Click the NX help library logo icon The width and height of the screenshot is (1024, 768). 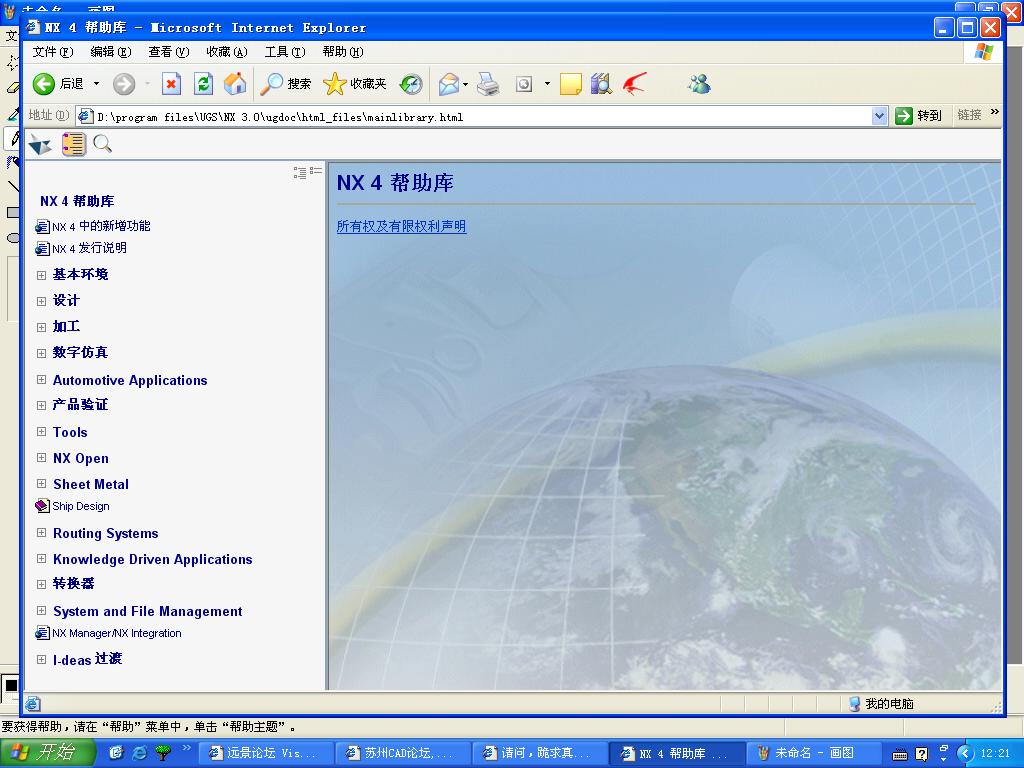40,144
